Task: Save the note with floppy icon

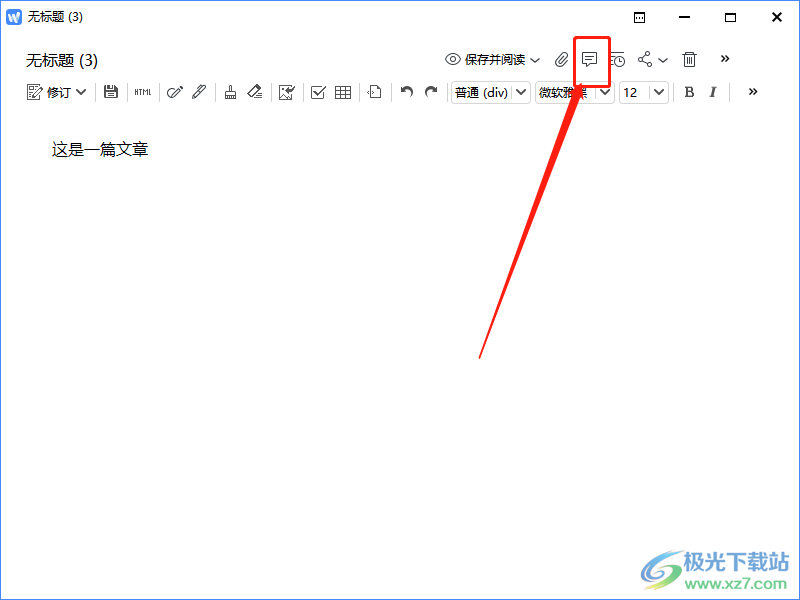Action: pos(111,92)
